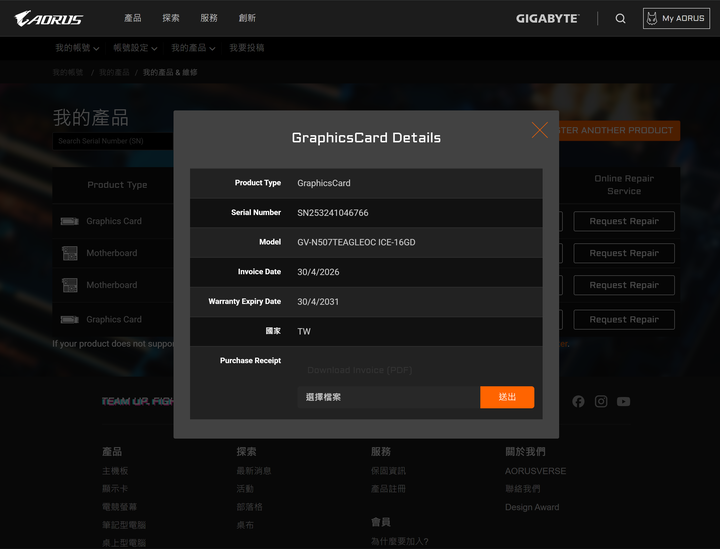Screen dimensions: 720x549
Task: Click the Search Serial Number field
Action: (x=113, y=141)
